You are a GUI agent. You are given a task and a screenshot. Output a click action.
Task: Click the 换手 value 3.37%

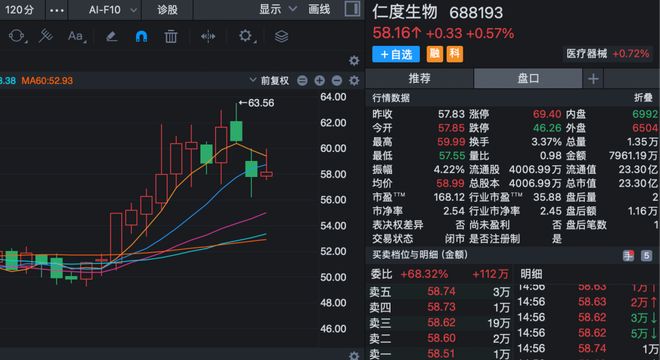[546, 142]
